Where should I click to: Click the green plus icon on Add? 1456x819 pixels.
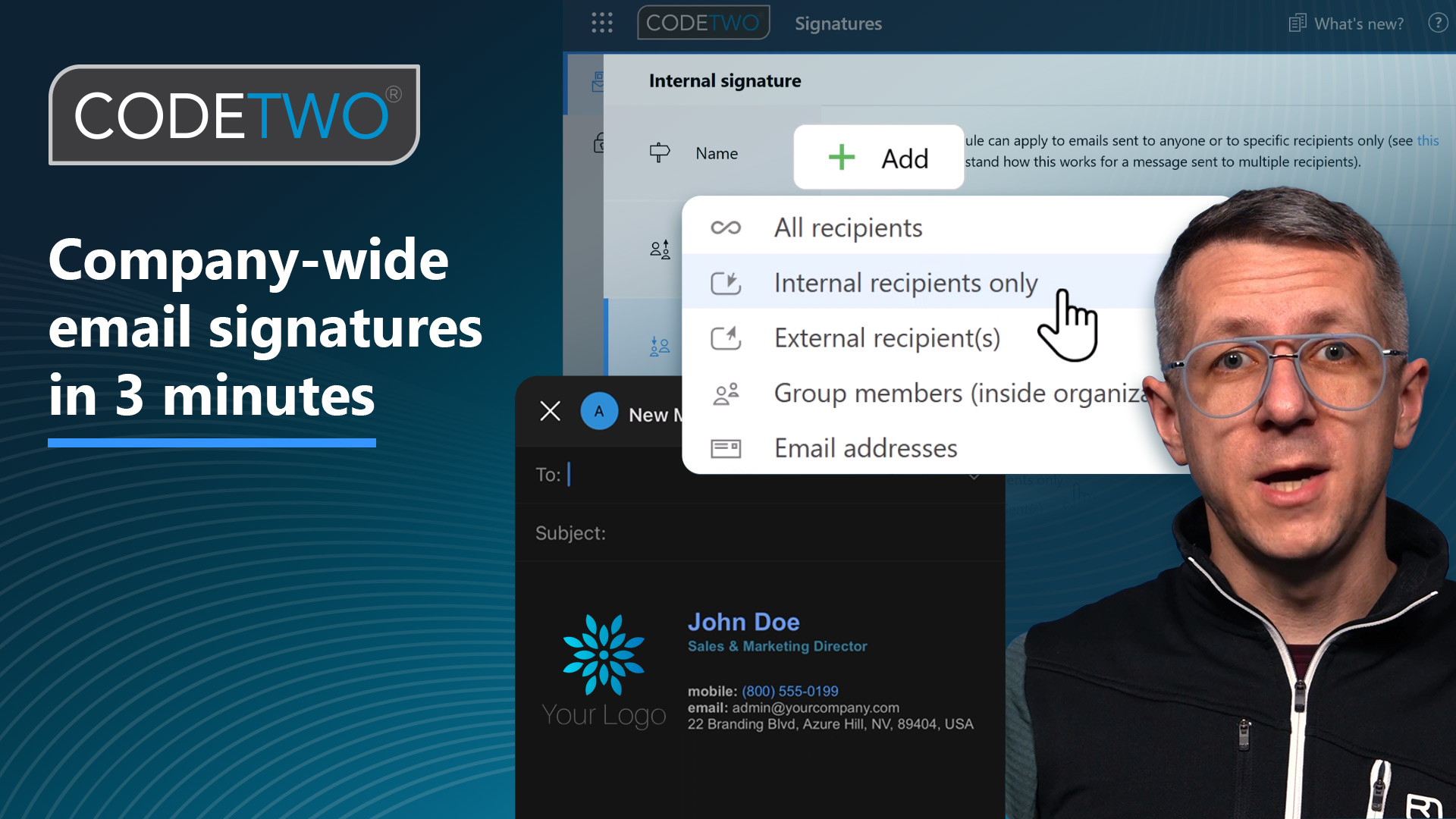(842, 158)
